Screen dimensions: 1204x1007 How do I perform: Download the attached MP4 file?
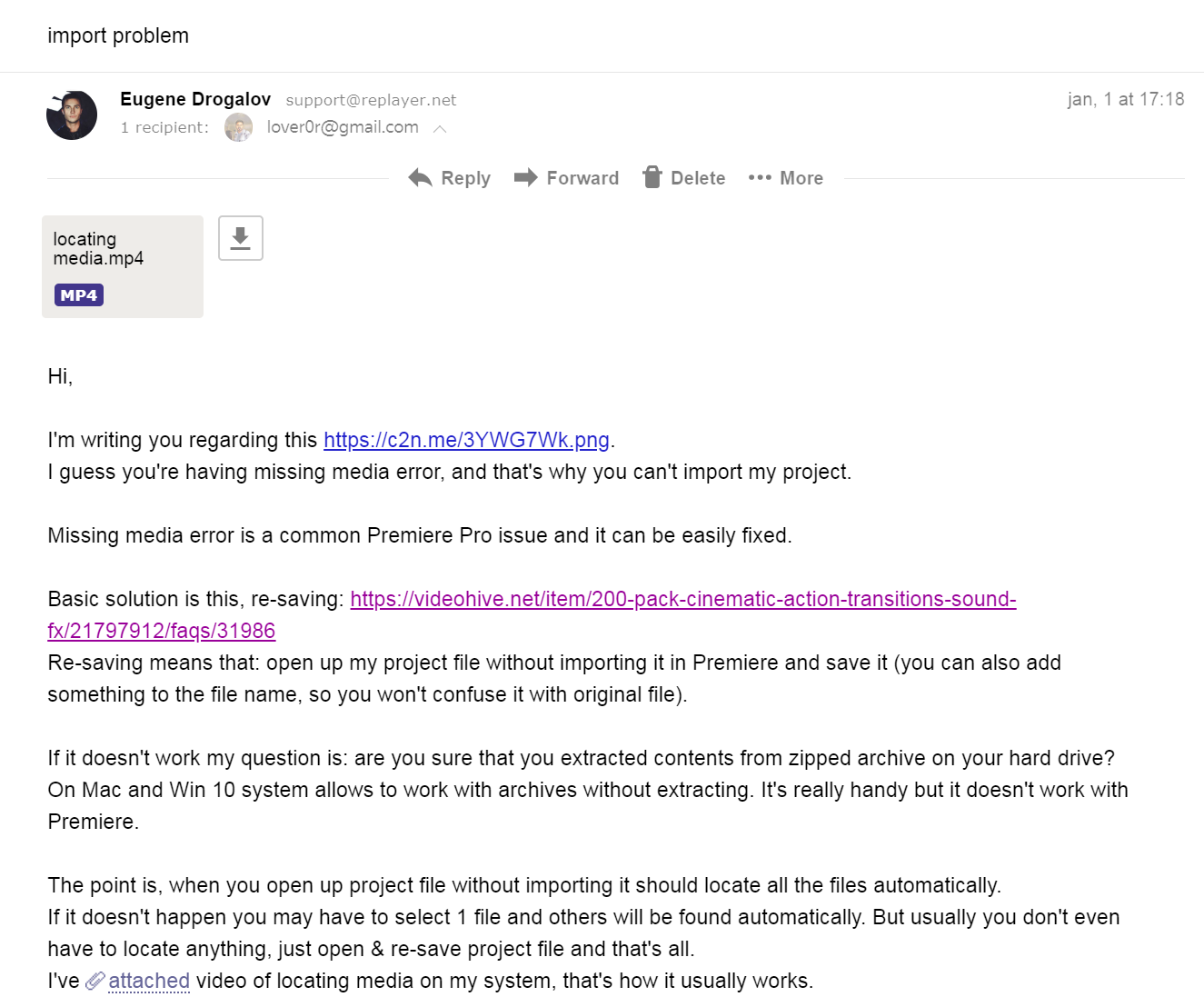[241, 238]
